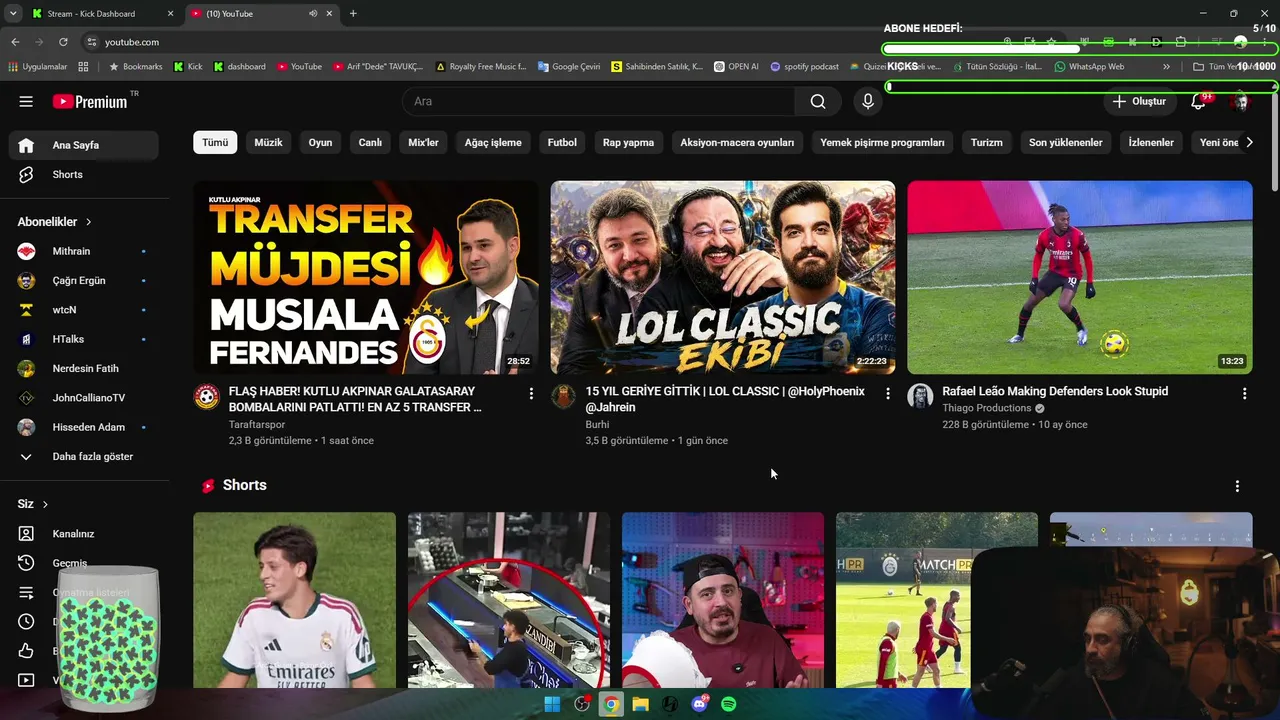Open the Geçmiş history icon
1280x720 pixels.
pos(26,563)
